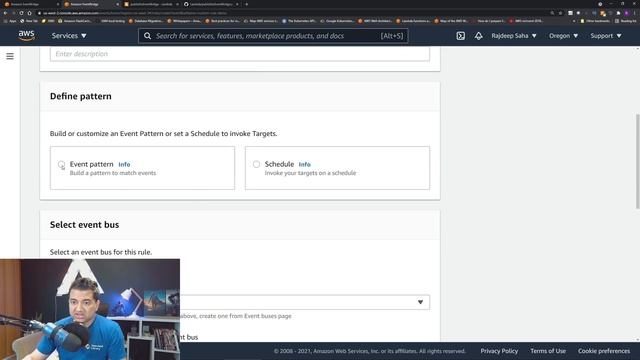Open the Support menu
The image size is (640, 360).
pyautogui.click(x=606, y=36)
